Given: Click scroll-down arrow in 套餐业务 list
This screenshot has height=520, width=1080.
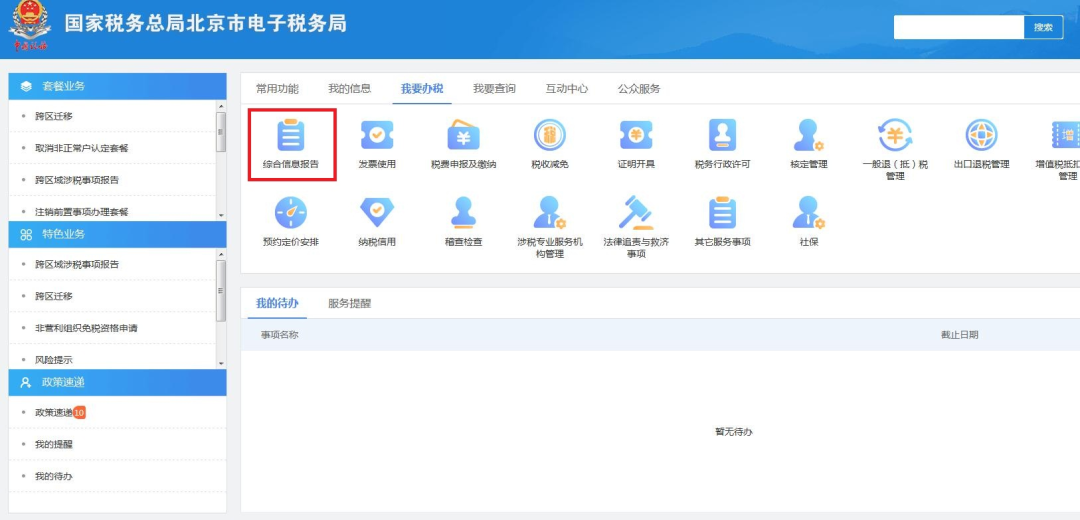Looking at the screenshot, I should [x=221, y=216].
